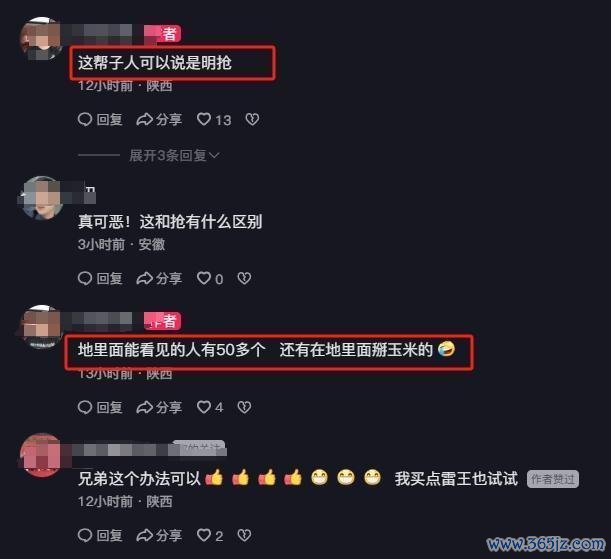Click the 作者赞过 badge

[x=553, y=479]
